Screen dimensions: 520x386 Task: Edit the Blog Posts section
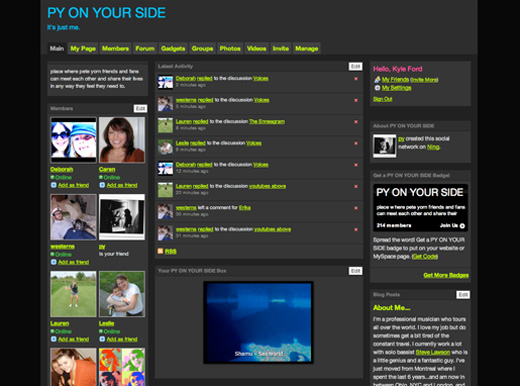click(463, 295)
